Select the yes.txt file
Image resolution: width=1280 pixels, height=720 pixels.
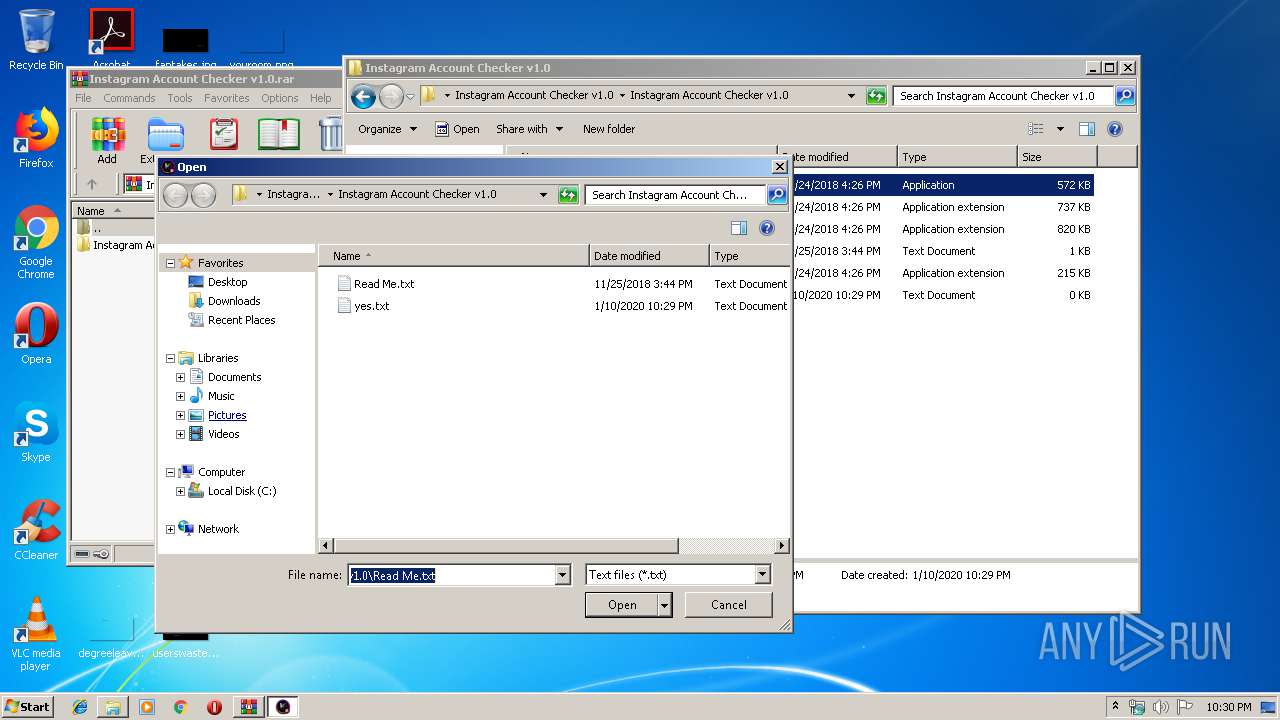372,306
